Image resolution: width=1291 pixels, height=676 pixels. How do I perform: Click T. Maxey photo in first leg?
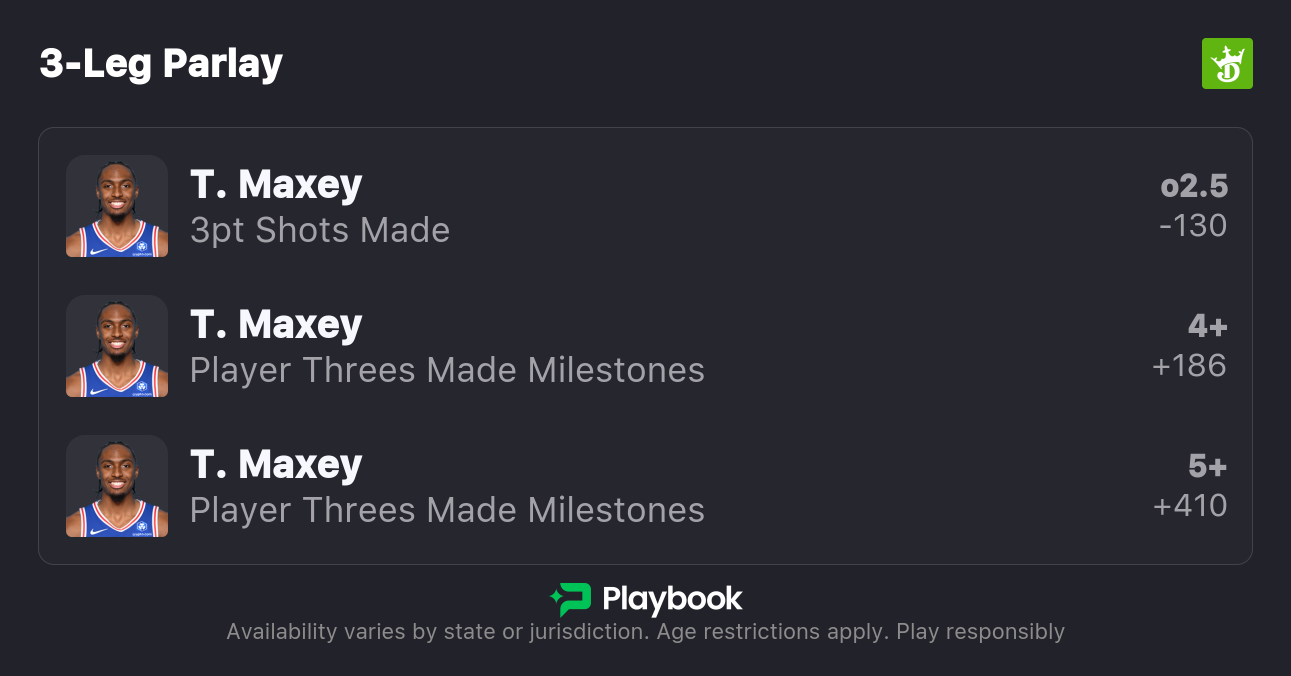(x=117, y=206)
